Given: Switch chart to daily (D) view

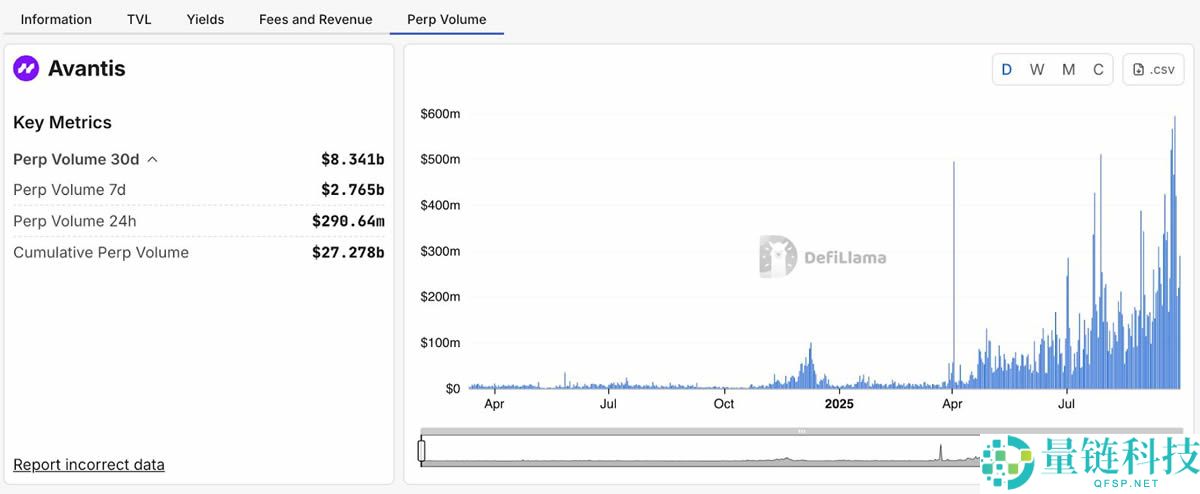Looking at the screenshot, I should 1007,69.
